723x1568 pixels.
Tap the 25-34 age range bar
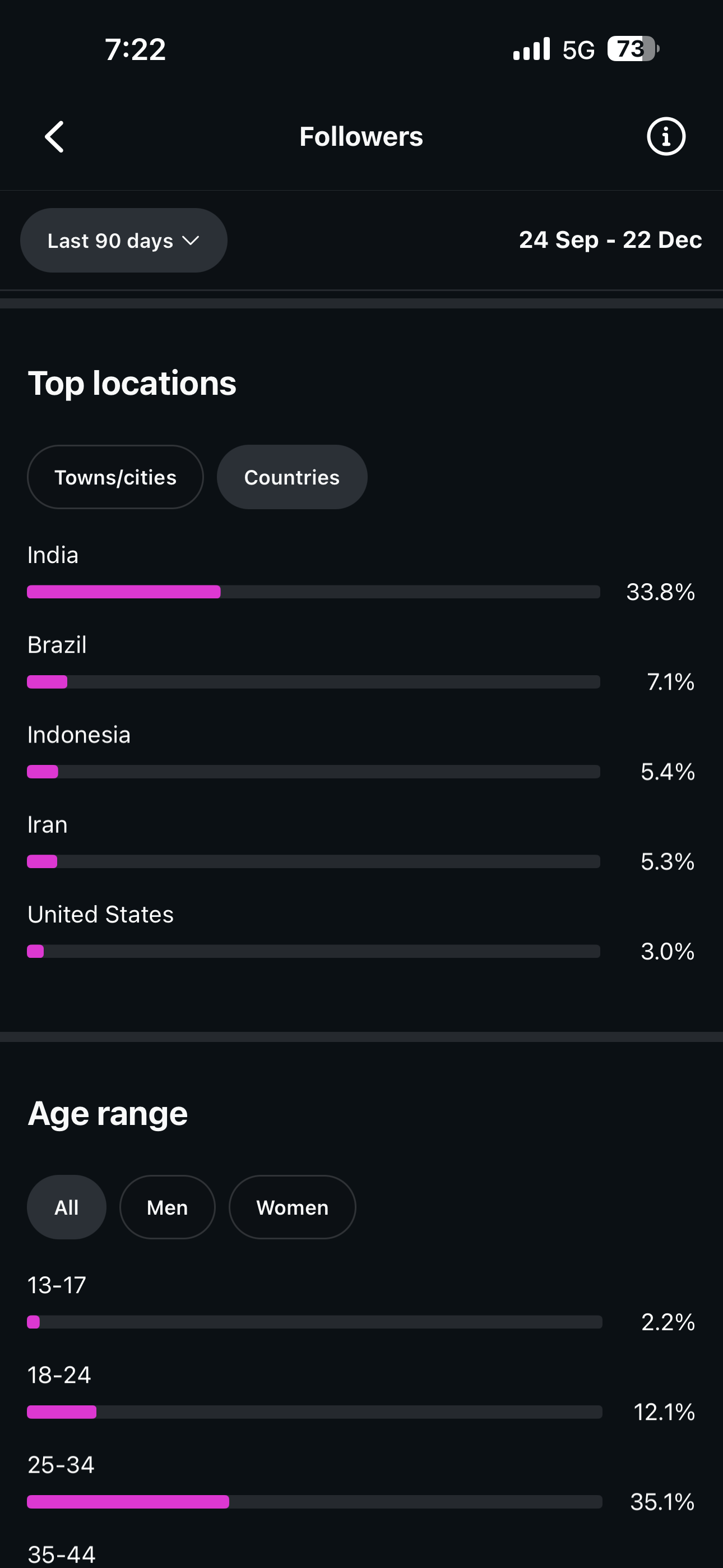[x=314, y=1502]
